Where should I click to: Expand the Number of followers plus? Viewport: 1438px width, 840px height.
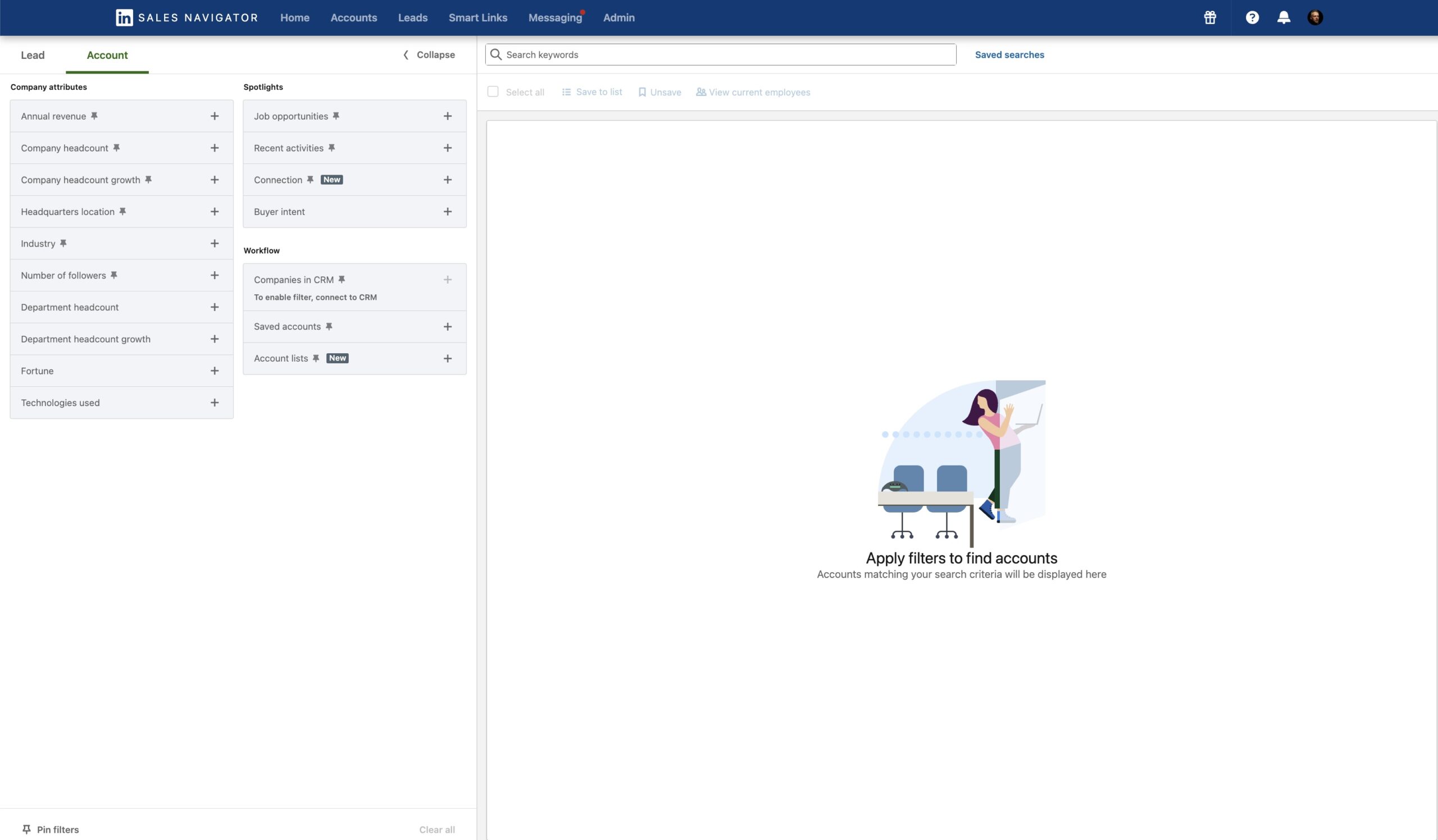[215, 276]
